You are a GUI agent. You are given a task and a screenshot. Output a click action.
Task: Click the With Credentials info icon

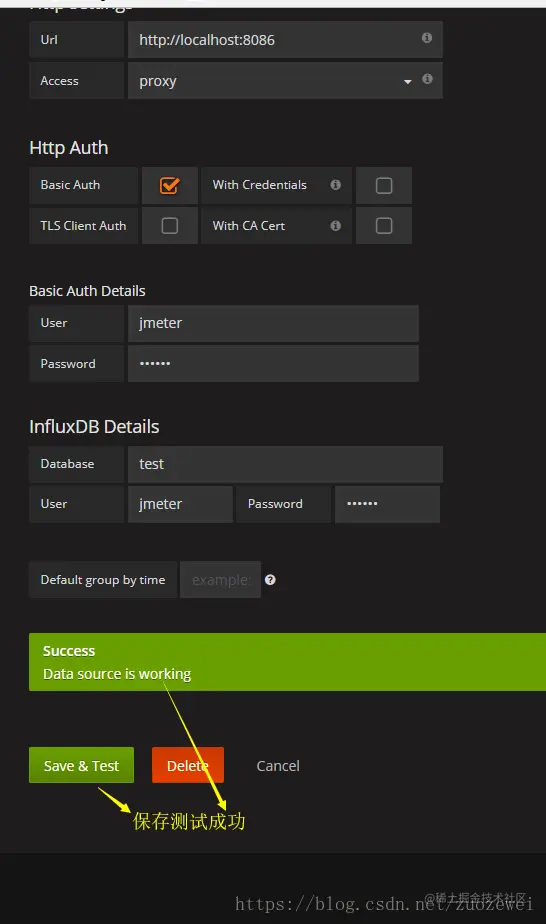point(336,184)
